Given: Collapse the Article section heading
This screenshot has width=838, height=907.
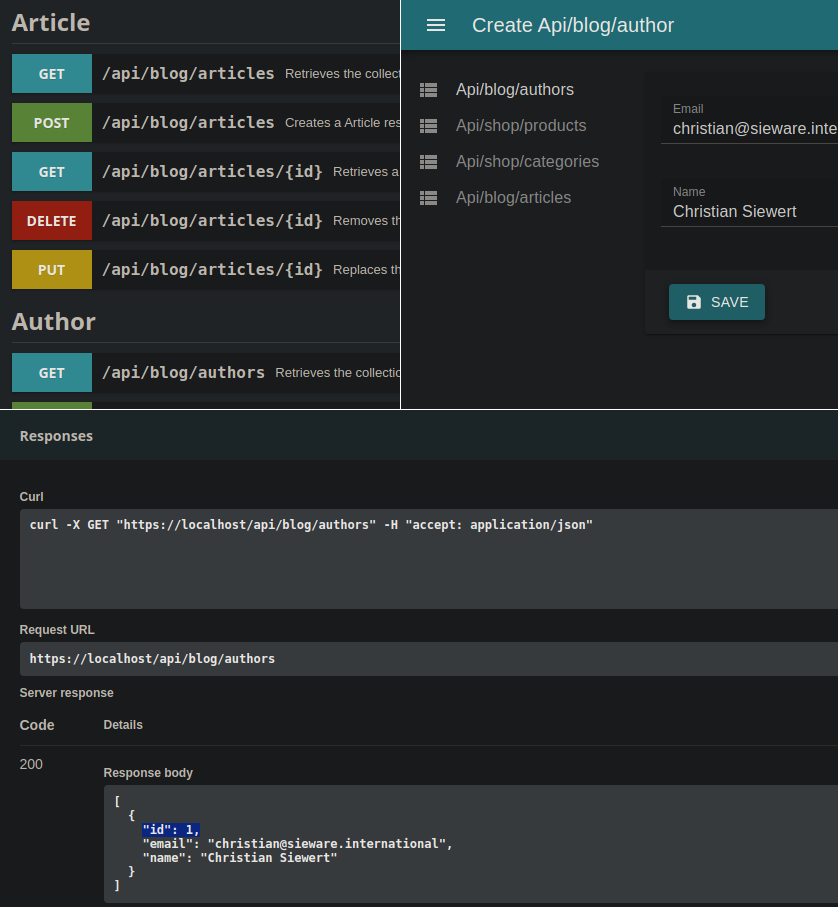Looking at the screenshot, I should (51, 23).
